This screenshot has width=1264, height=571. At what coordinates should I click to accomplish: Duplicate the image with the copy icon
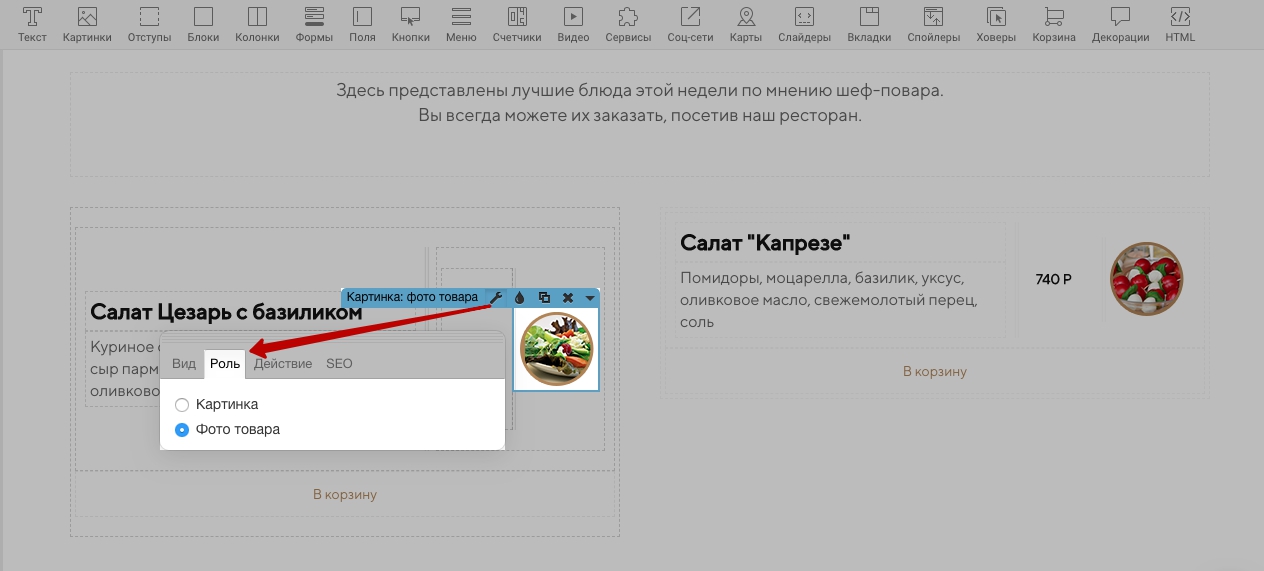[544, 298]
